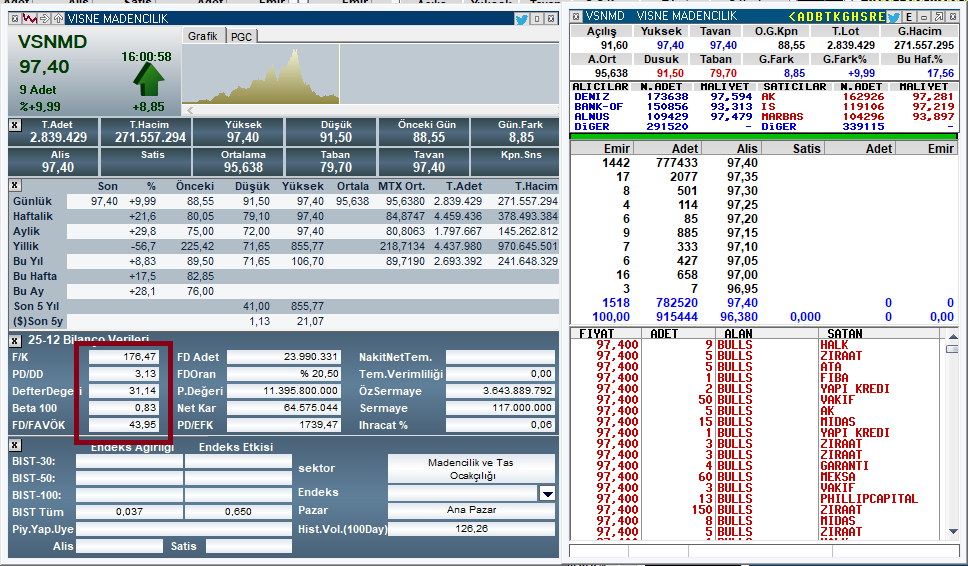
Task: Select the yellow A letter in VSNMD title bar
Action: tap(802, 17)
